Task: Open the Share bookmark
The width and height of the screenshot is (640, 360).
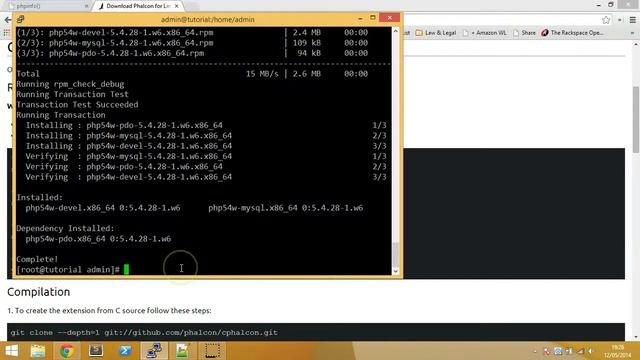Action: tap(524, 33)
